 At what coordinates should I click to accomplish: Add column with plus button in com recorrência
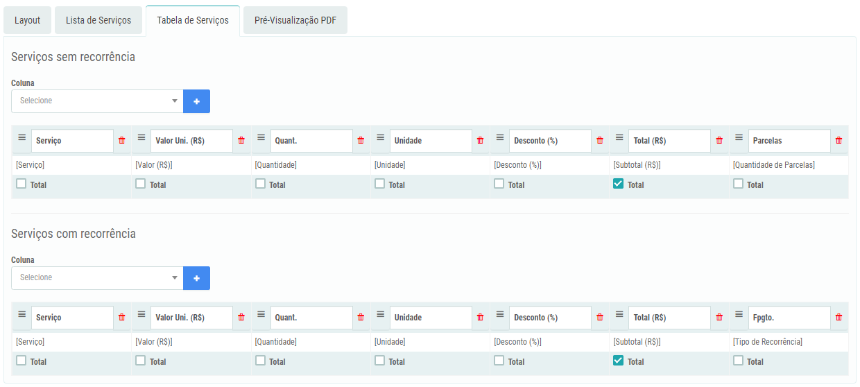(x=196, y=278)
